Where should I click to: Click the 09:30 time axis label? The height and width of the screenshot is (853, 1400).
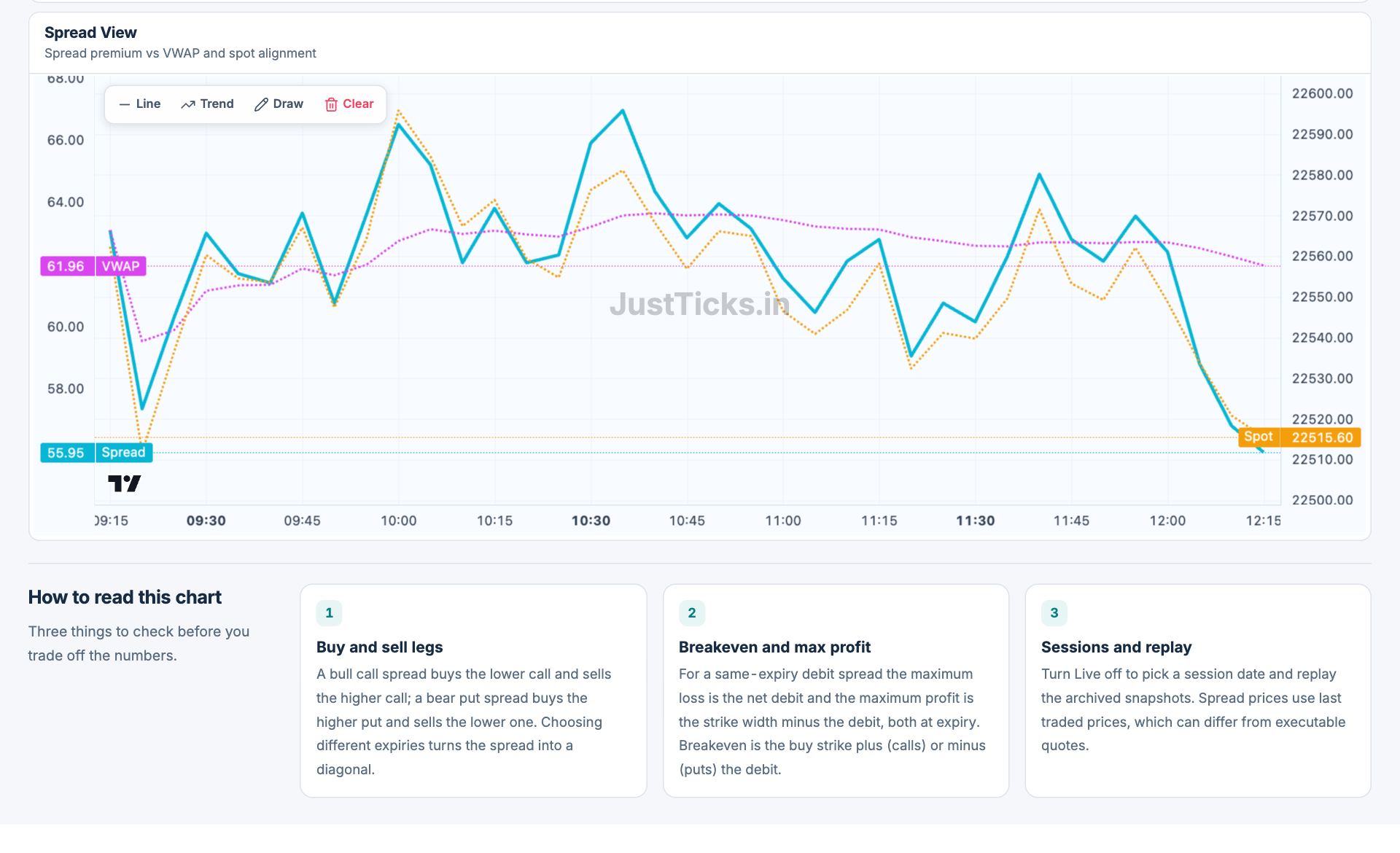click(x=206, y=521)
